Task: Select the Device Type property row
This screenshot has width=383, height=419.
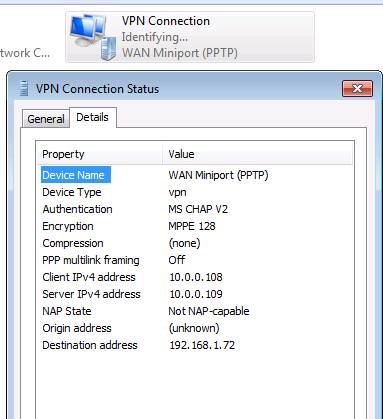Action: [x=195, y=192]
